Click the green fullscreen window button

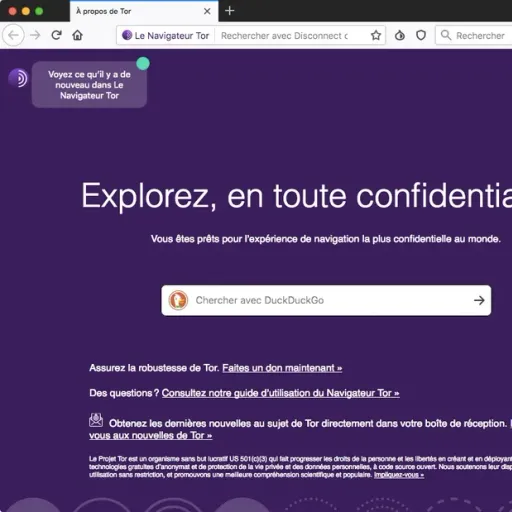pos(39,11)
